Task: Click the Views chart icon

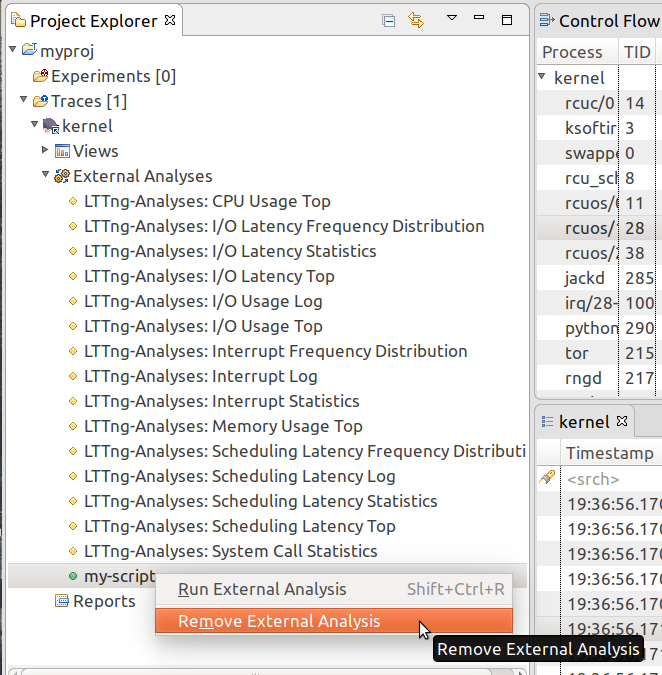Action: pyautogui.click(x=62, y=151)
